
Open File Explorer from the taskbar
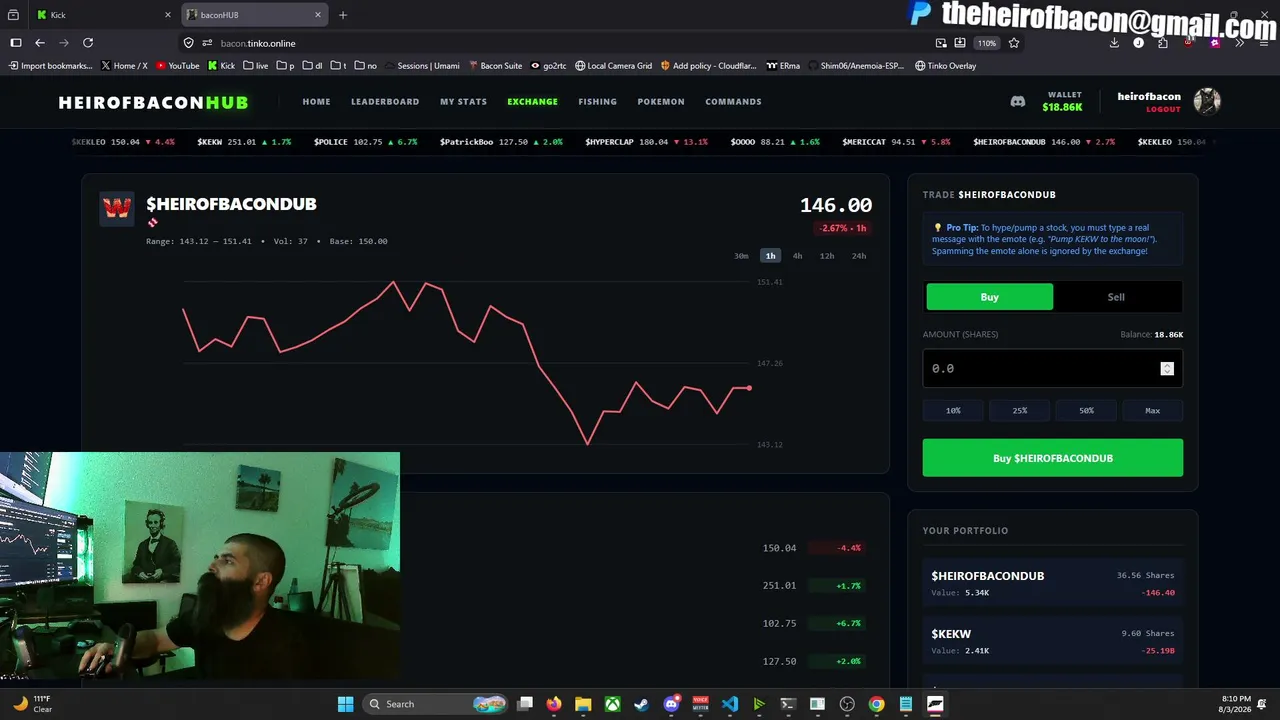pos(583,704)
